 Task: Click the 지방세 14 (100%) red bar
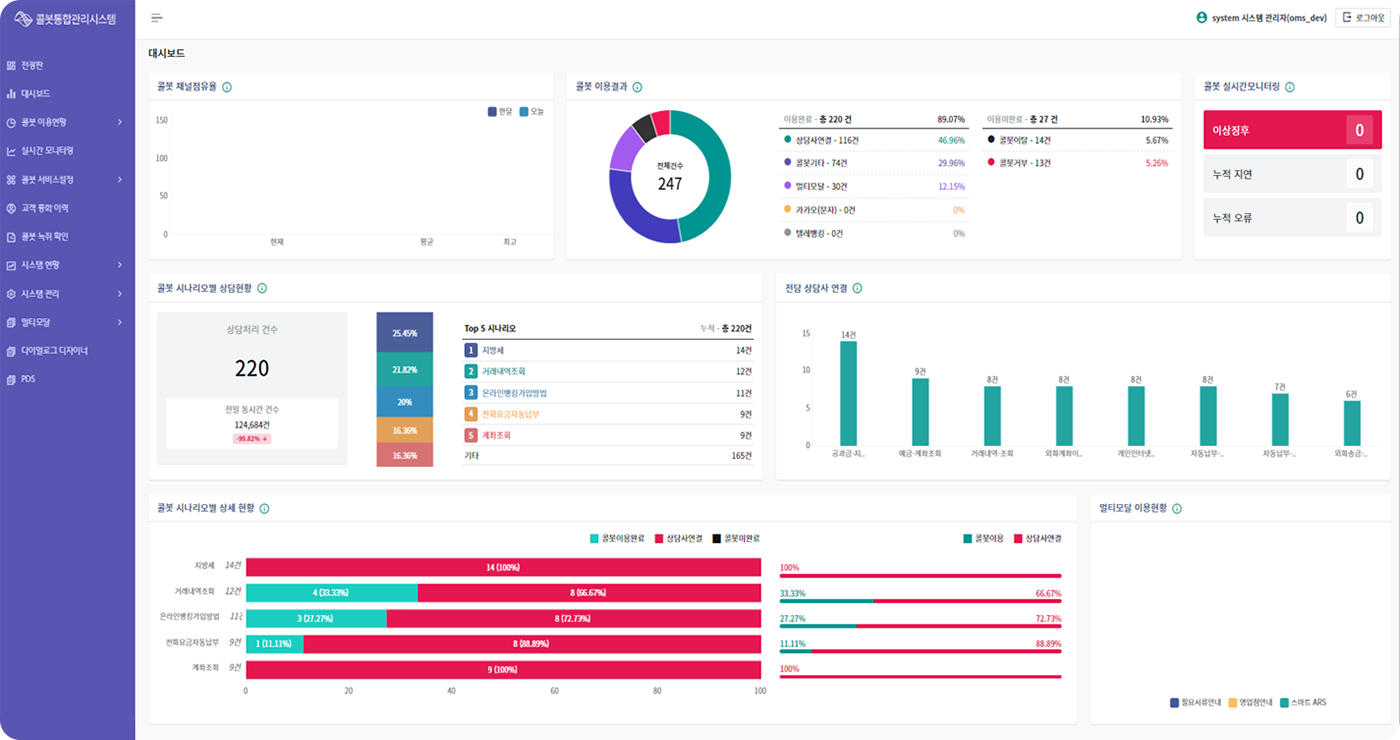tap(503, 568)
